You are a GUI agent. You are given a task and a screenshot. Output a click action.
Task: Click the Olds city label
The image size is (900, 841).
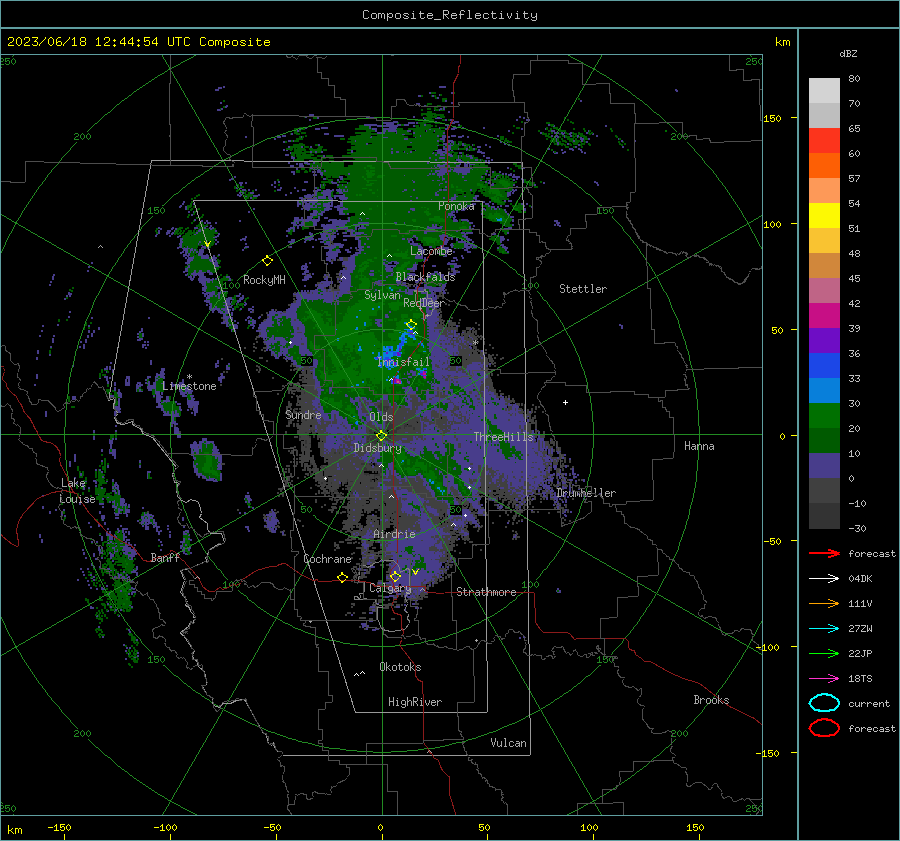pos(381,417)
